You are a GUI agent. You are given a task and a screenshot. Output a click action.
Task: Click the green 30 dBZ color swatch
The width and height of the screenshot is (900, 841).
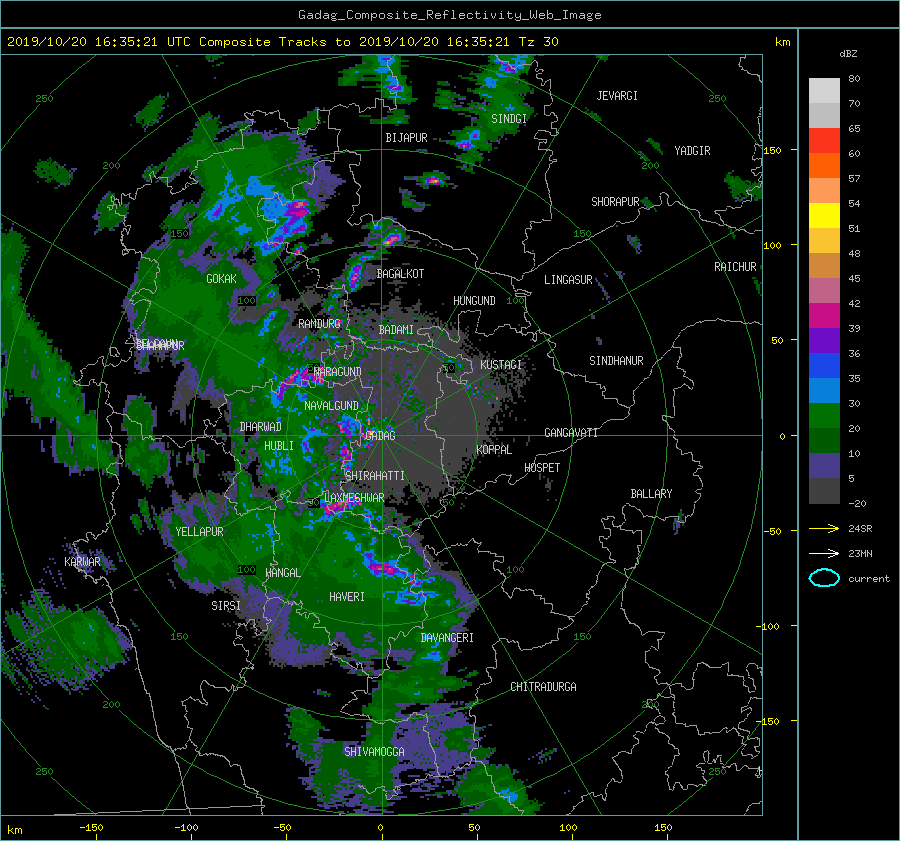coord(824,415)
